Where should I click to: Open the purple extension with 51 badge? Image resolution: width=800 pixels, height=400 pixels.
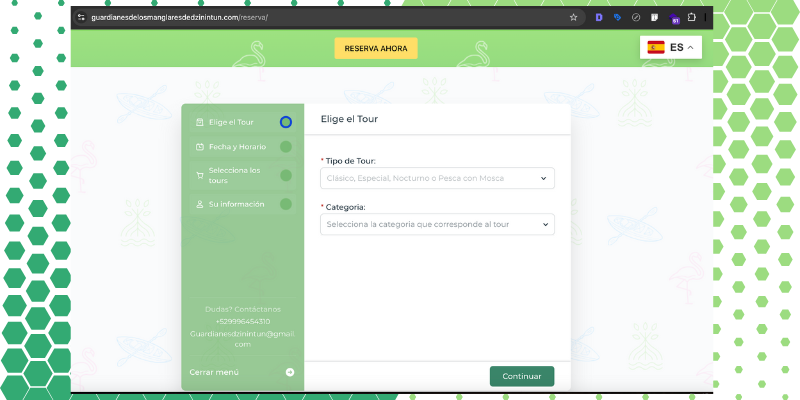tap(675, 18)
